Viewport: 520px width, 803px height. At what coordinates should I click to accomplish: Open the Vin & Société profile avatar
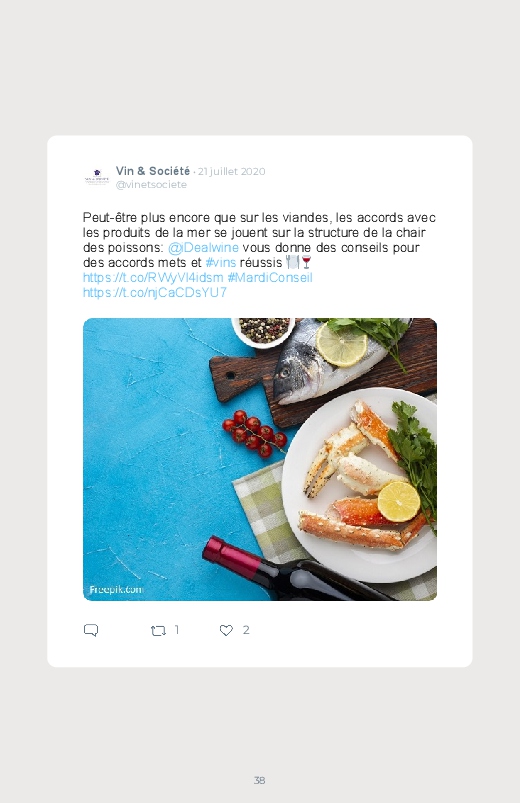tap(97, 177)
